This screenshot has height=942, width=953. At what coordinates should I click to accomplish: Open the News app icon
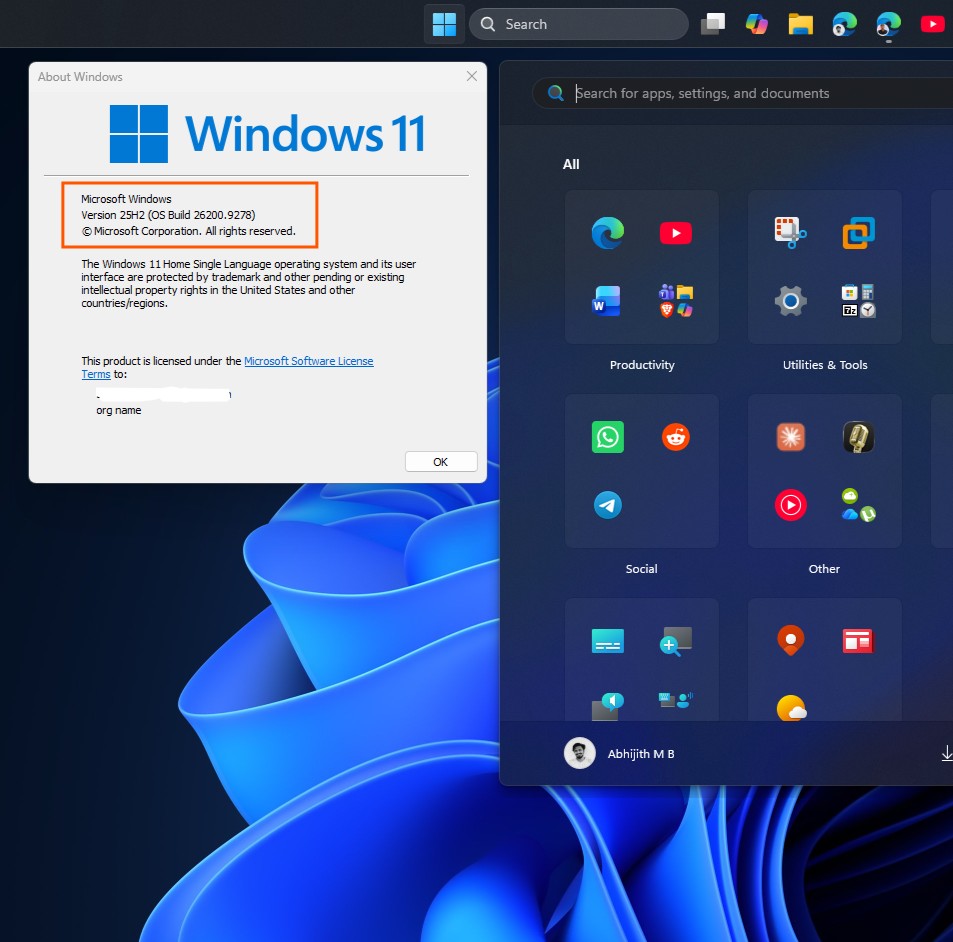858,641
